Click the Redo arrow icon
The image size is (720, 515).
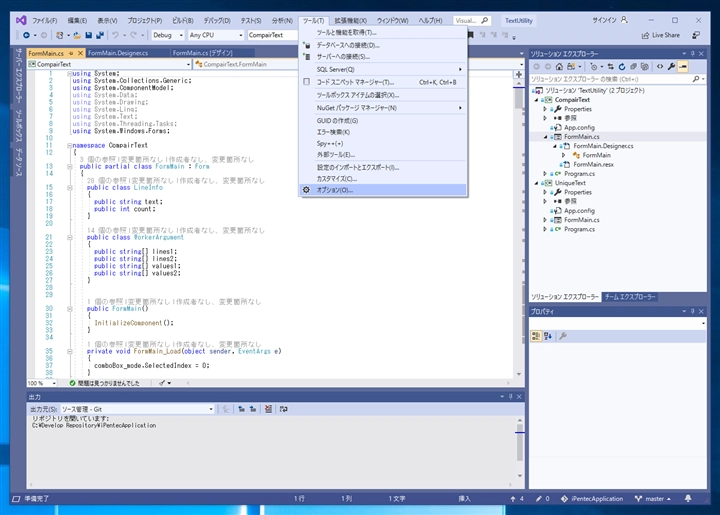coord(133,35)
